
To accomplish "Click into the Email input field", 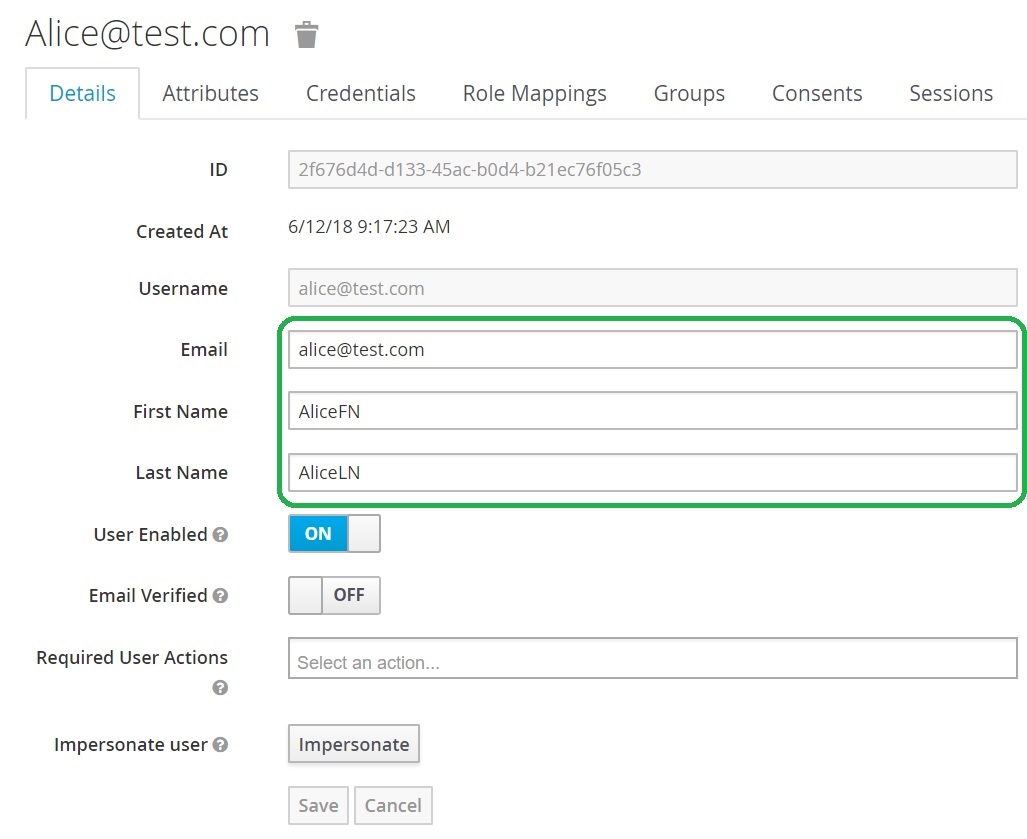I will point(652,350).
